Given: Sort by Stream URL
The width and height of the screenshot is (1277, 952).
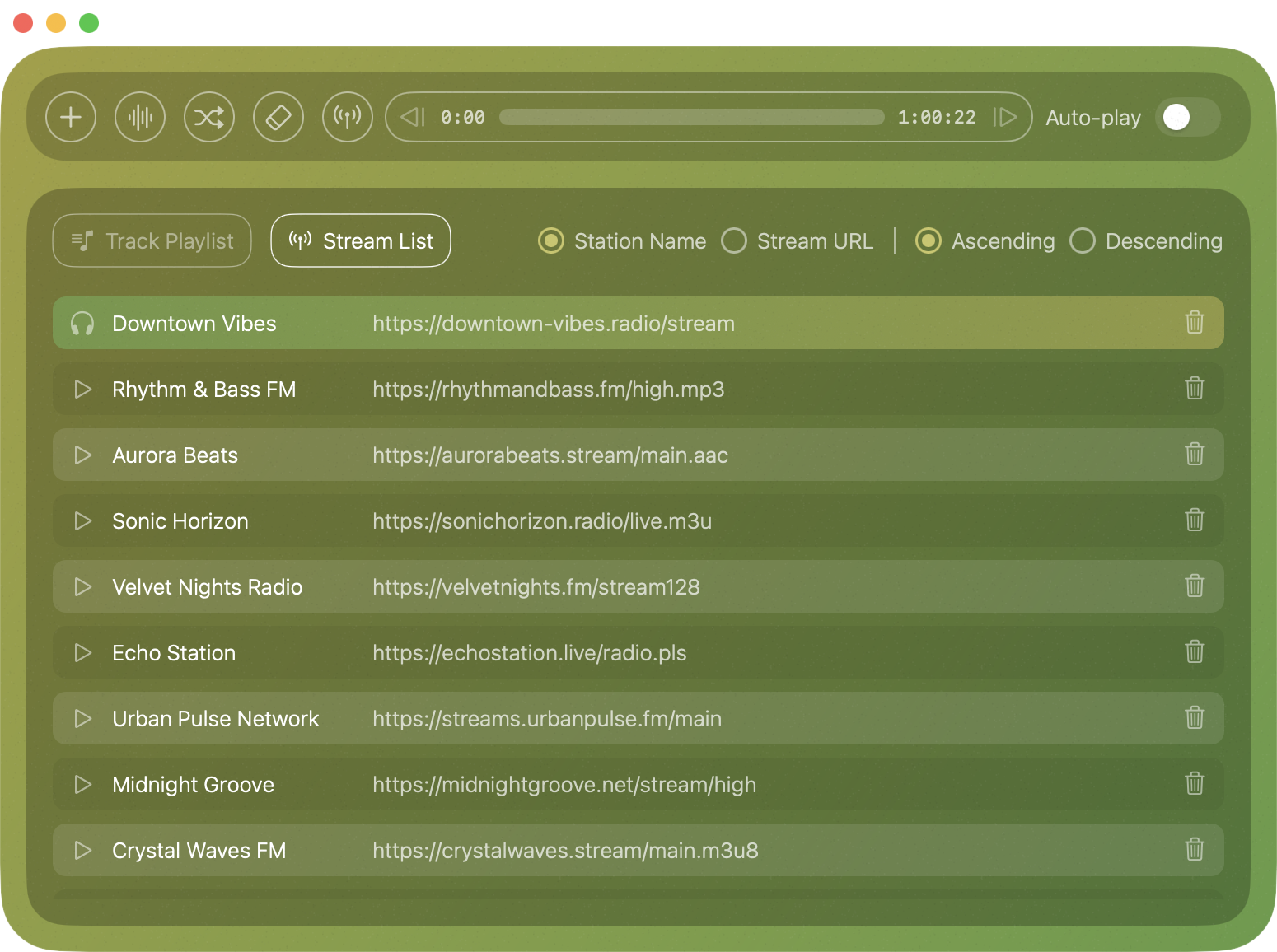Looking at the screenshot, I should click(x=734, y=241).
